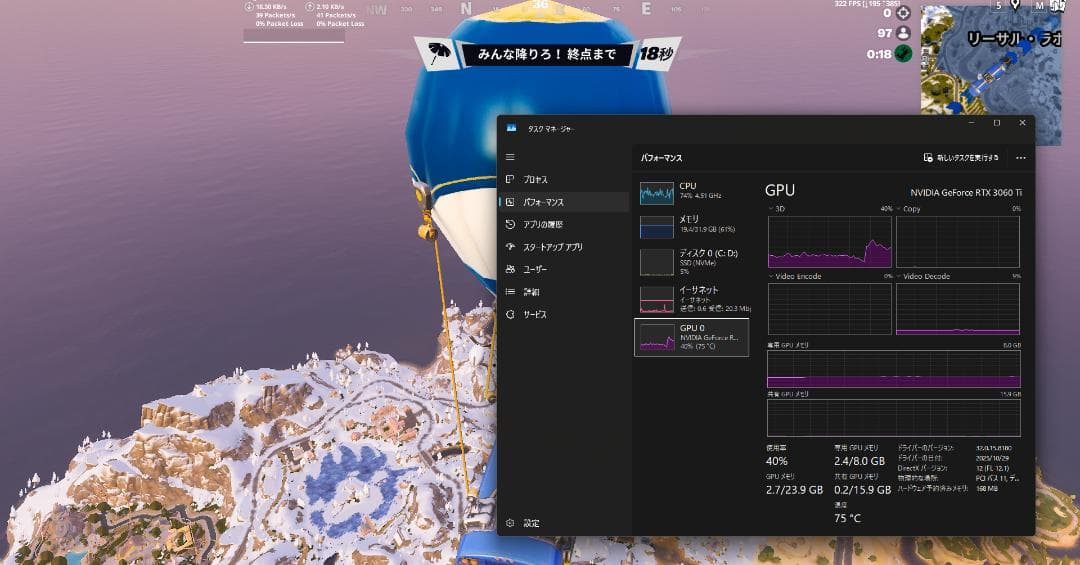Click the パフォーマンス page heading
The image size is (1080, 565).
661,158
